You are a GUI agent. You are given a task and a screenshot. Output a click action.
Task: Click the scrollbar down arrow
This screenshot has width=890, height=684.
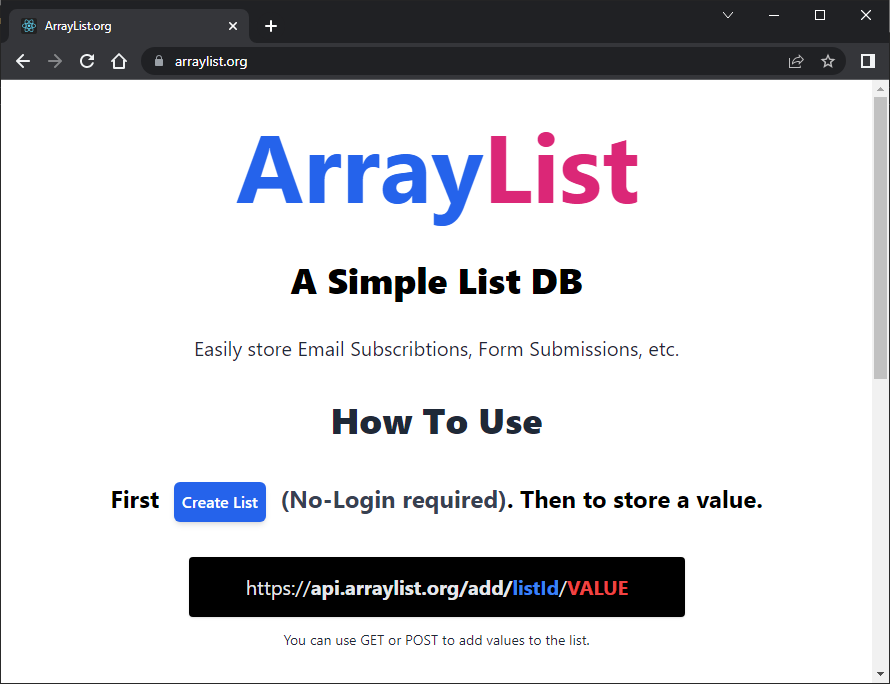(880, 674)
